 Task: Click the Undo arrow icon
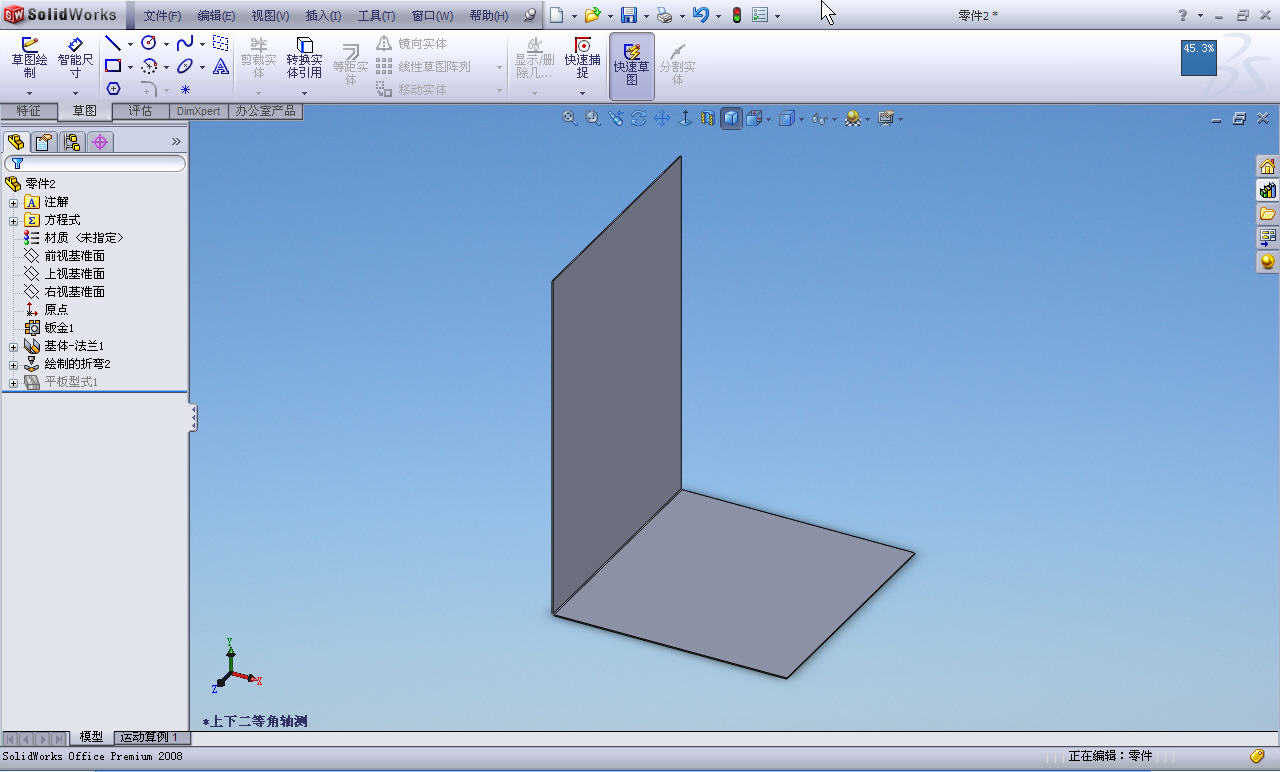pyautogui.click(x=700, y=15)
